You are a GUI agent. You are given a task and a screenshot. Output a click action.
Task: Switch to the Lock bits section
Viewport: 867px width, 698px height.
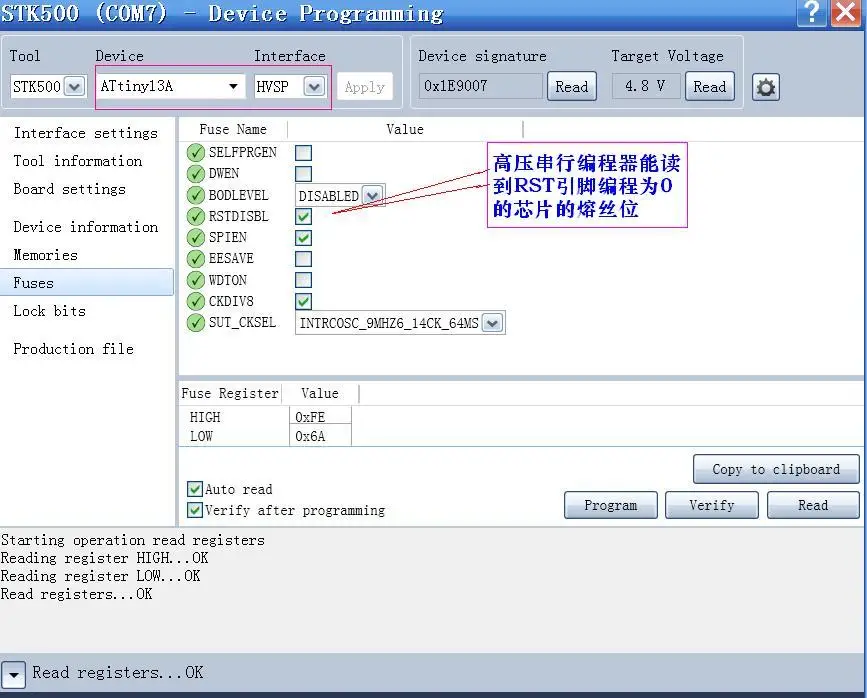pos(50,311)
